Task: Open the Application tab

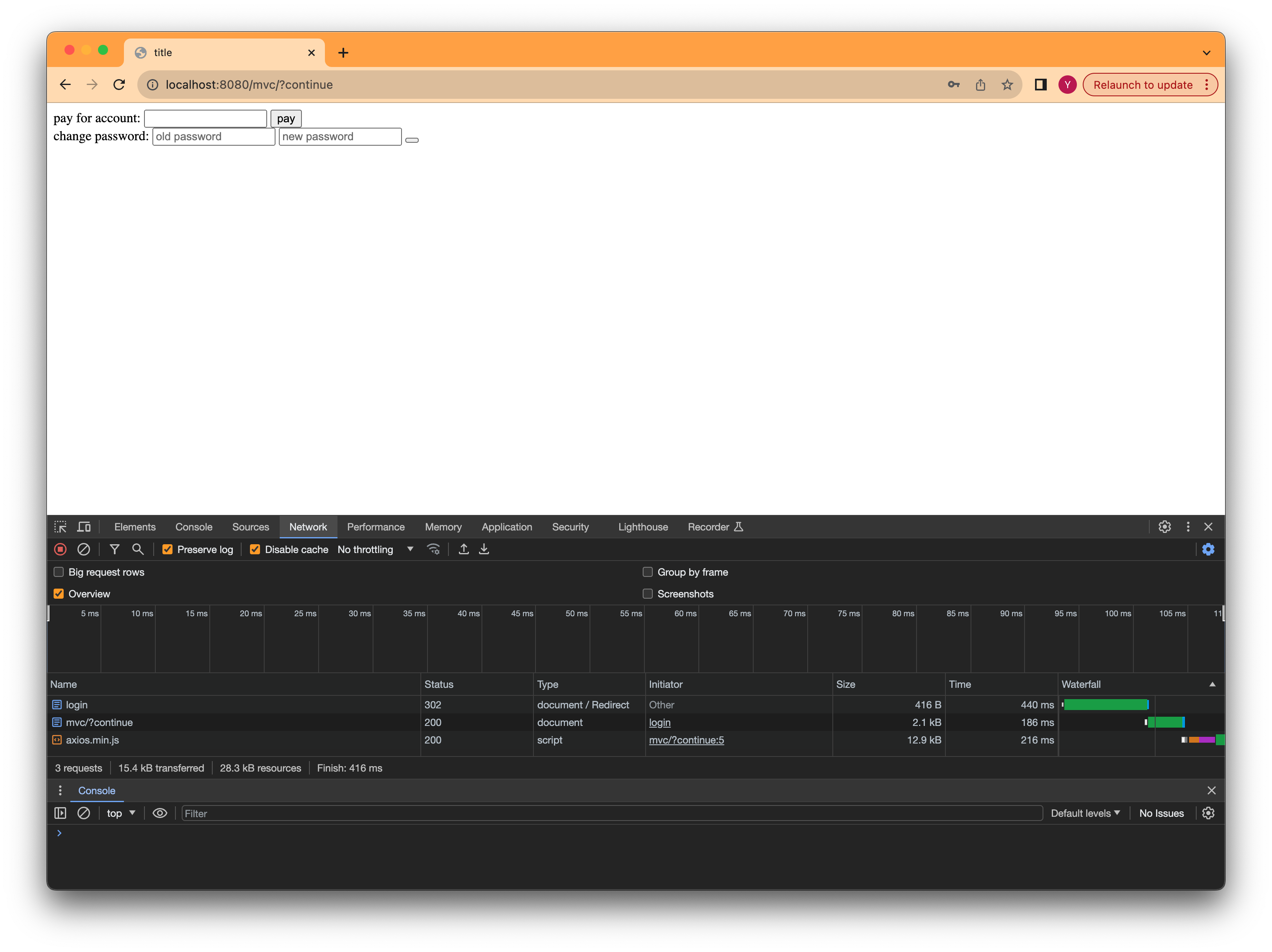Action: pyautogui.click(x=507, y=527)
